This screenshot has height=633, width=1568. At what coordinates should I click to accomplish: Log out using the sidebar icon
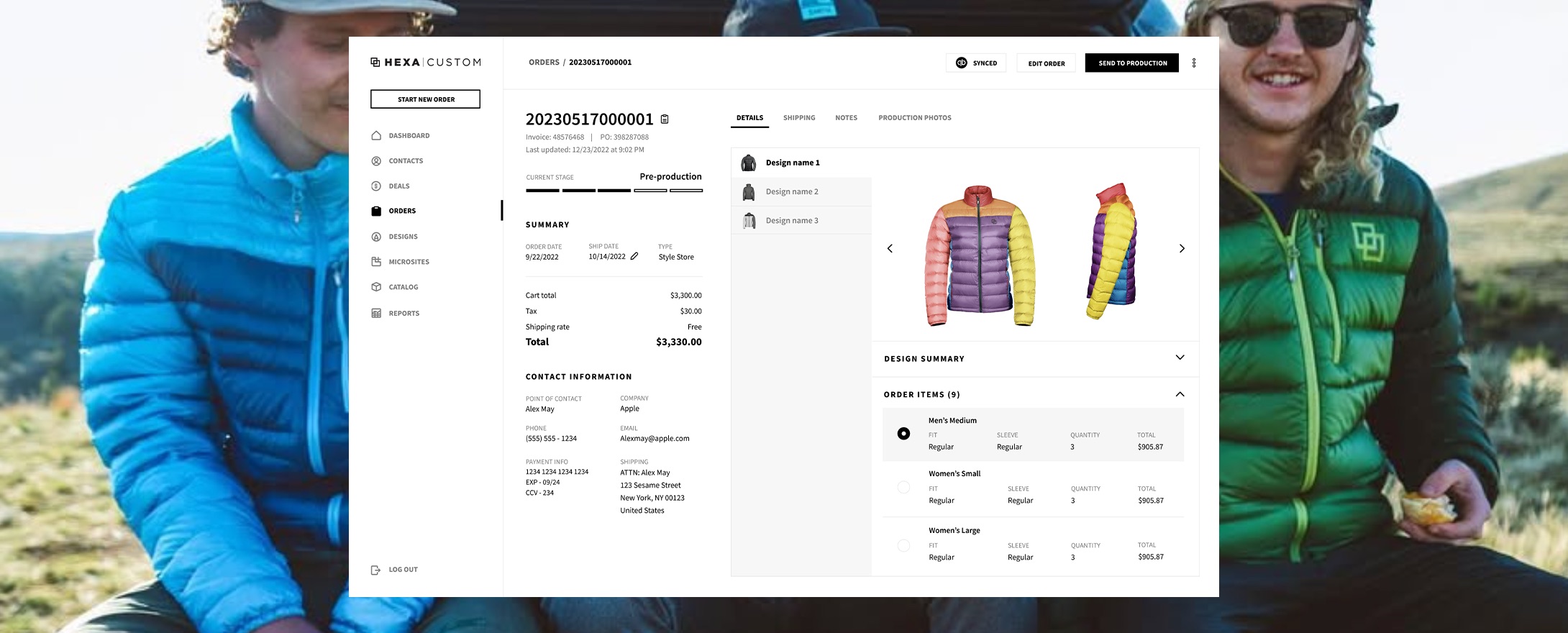click(x=375, y=570)
